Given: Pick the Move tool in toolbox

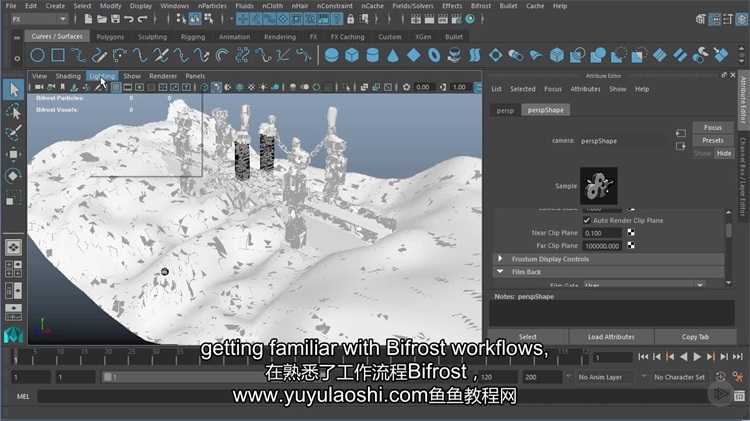Looking at the screenshot, I should coord(13,154).
